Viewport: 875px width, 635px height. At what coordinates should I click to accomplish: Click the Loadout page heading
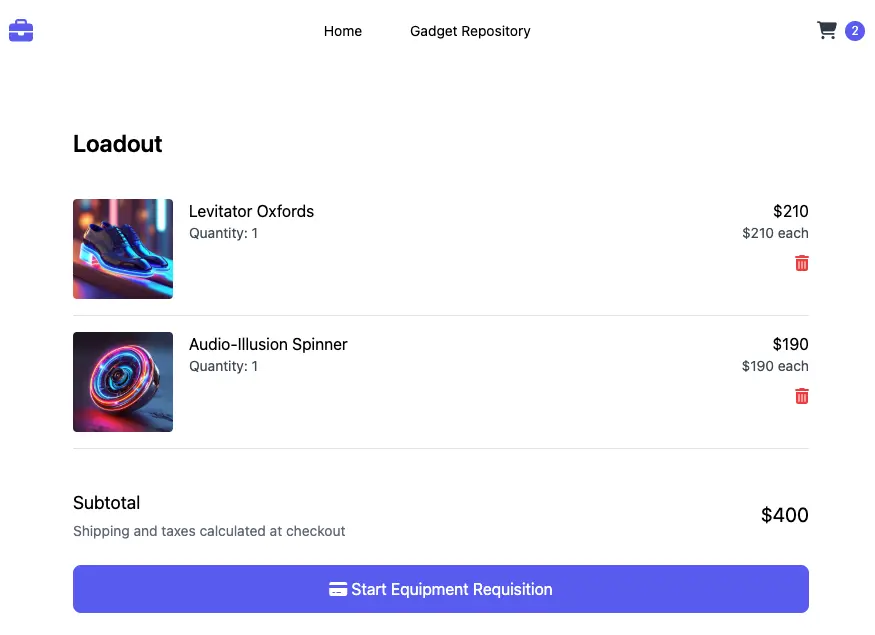coord(118,144)
